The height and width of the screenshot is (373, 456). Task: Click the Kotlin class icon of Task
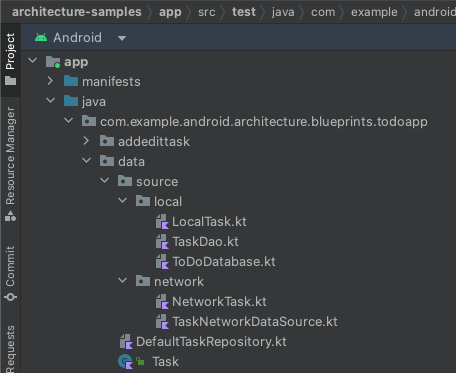pos(126,362)
